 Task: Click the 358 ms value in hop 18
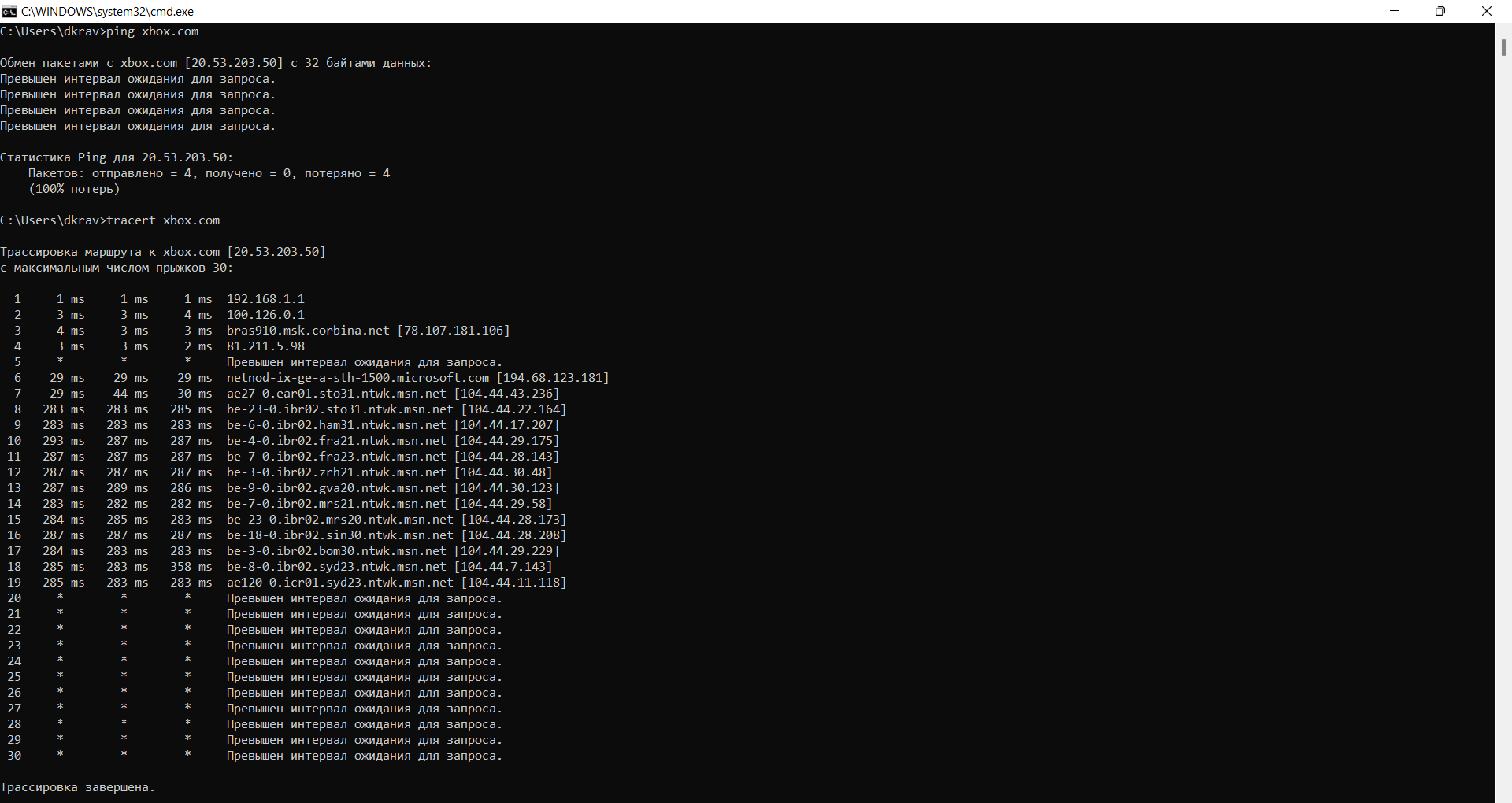point(191,567)
